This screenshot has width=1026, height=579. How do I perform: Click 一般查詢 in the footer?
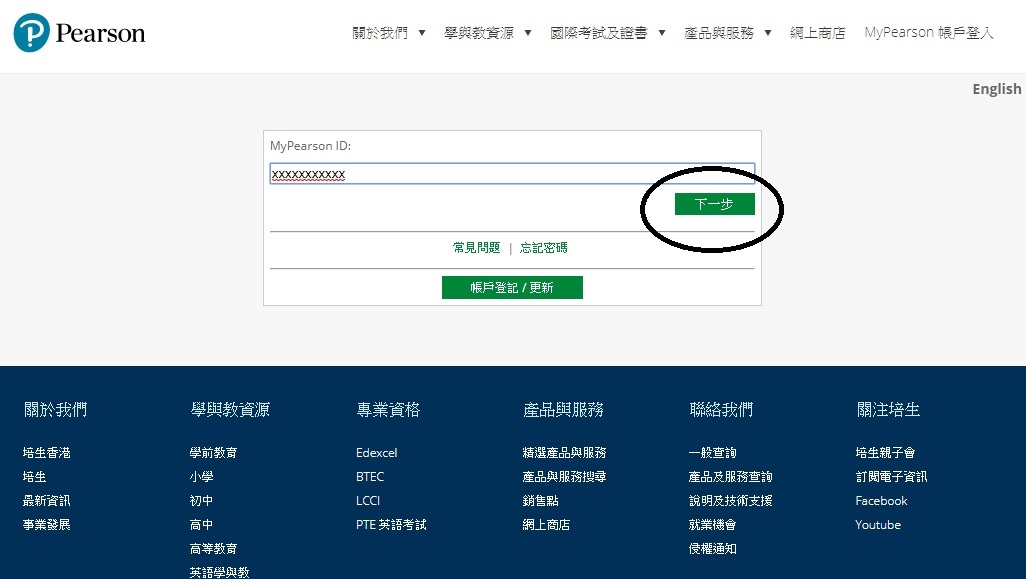713,453
